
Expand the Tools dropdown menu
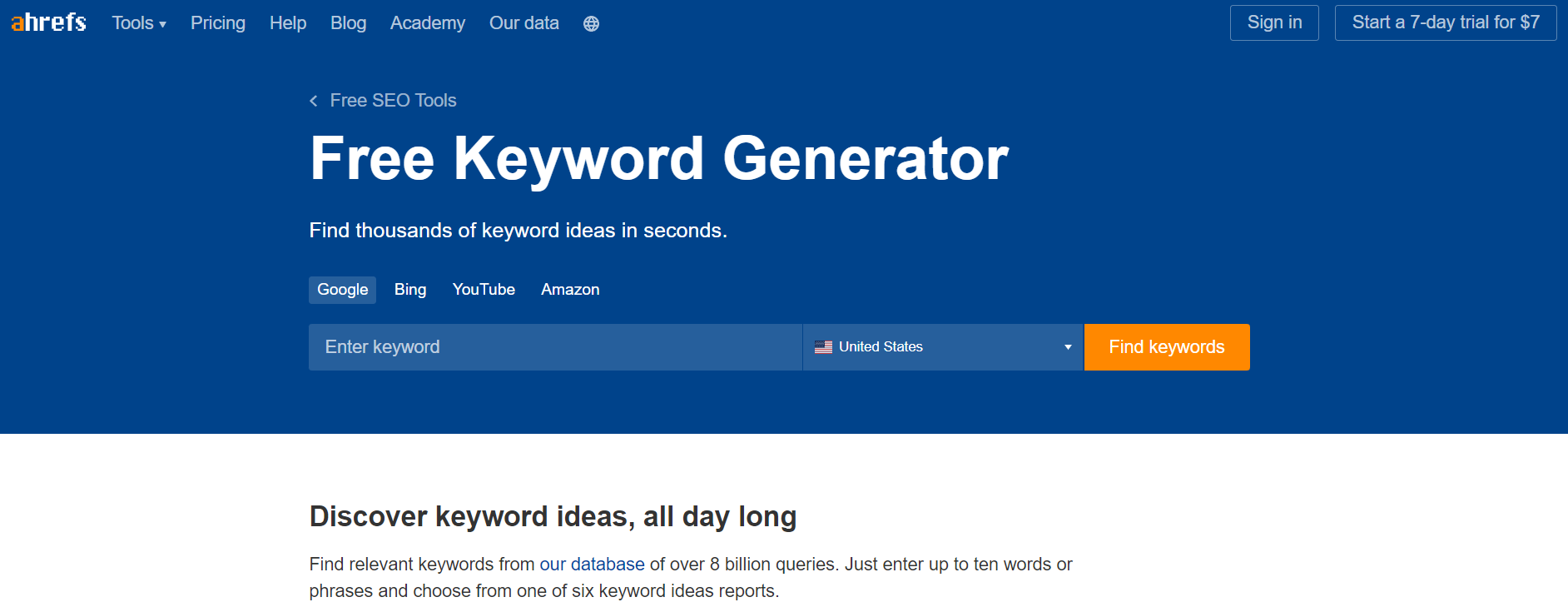[139, 23]
